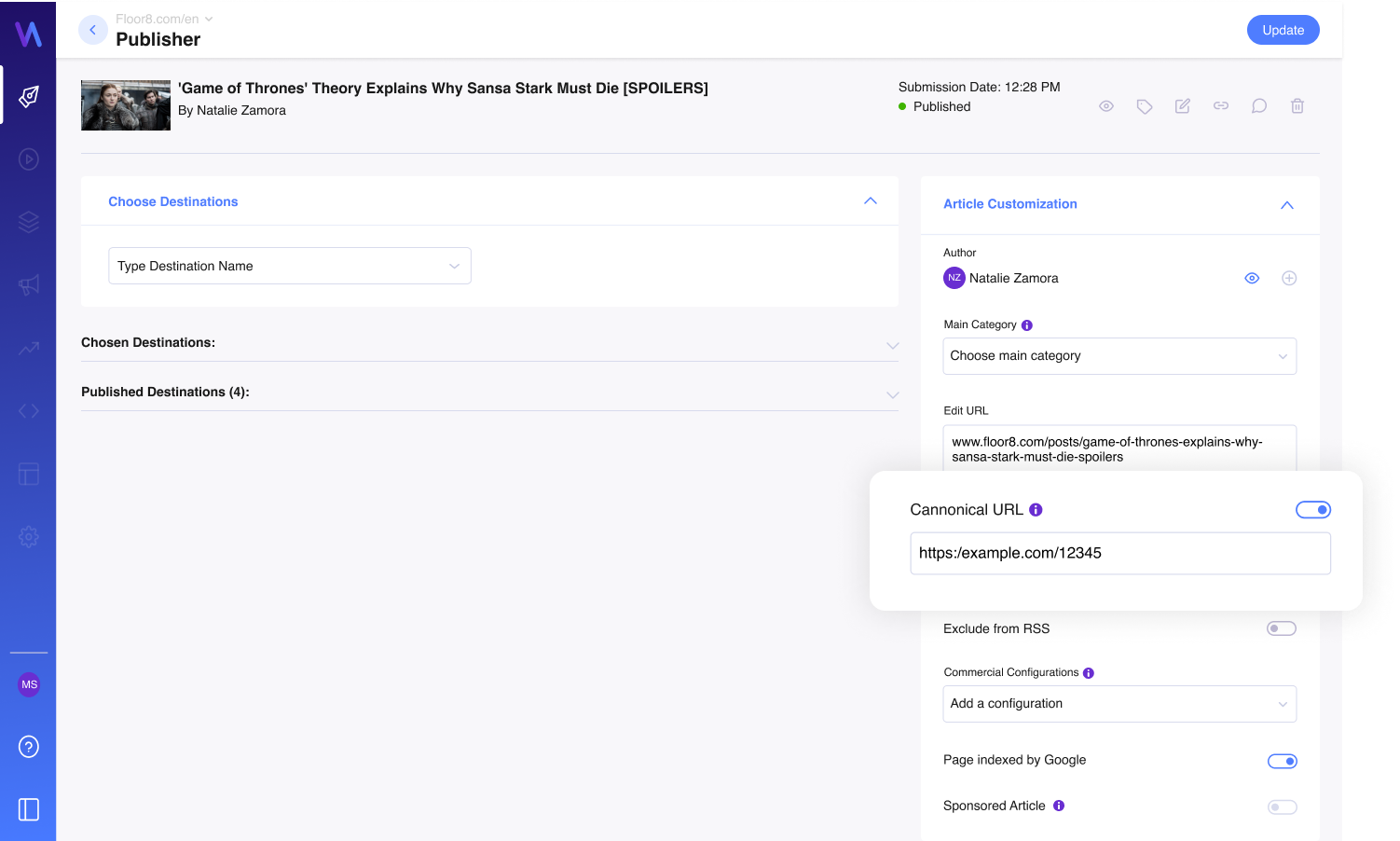This screenshot has height=841, width=1400.
Task: Open the Floor8.com/en site dropdown
Action: (164, 19)
